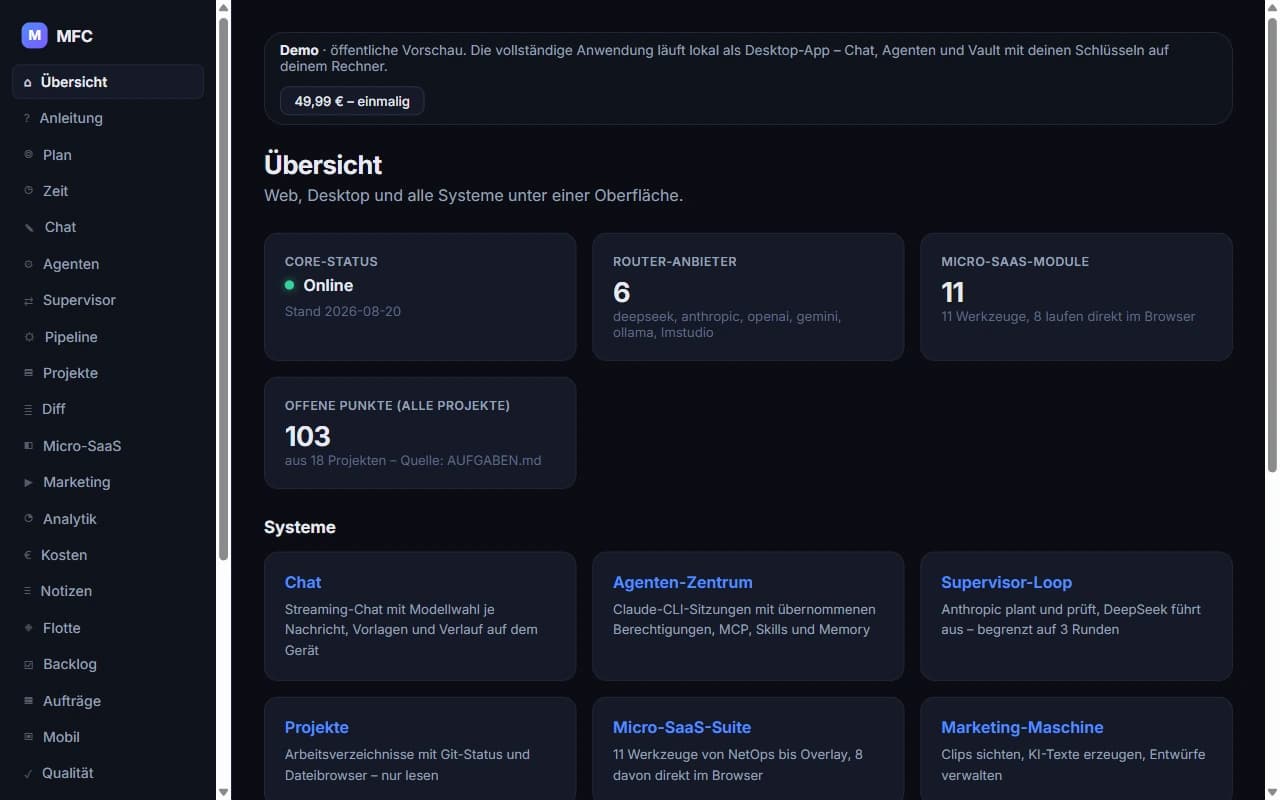Click the euro icon beside Kosten
Viewport: 1280px width, 800px height.
click(x=27, y=555)
